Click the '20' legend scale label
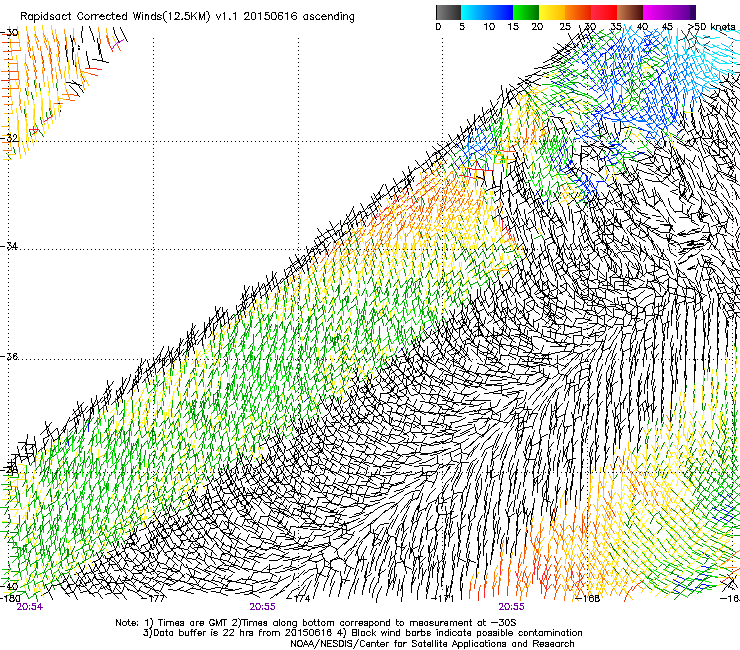This screenshot has height=650, width=740. (537, 26)
